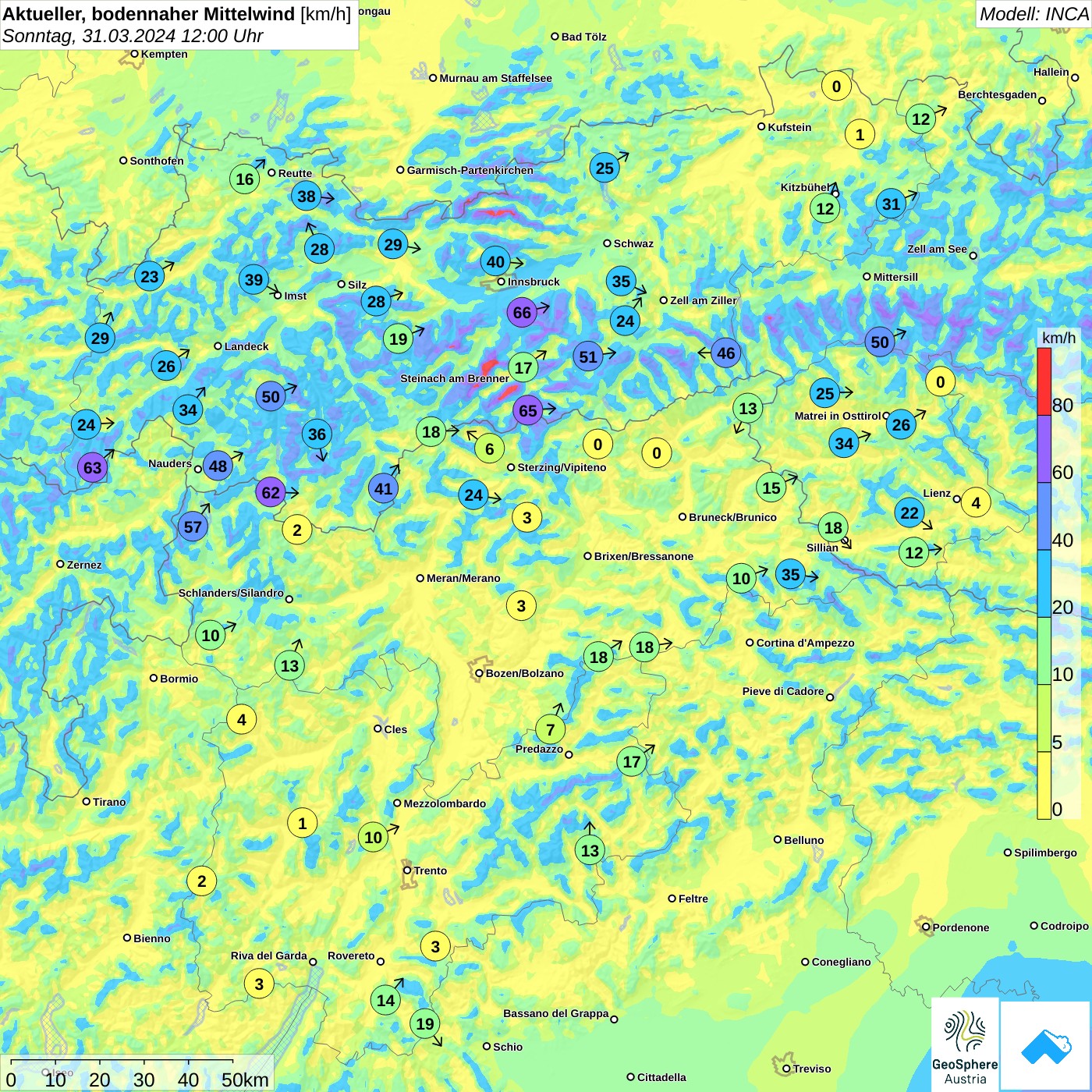Select the green 10–20 km/h legend band
The width and height of the screenshot is (1092, 1092).
tap(1044, 651)
